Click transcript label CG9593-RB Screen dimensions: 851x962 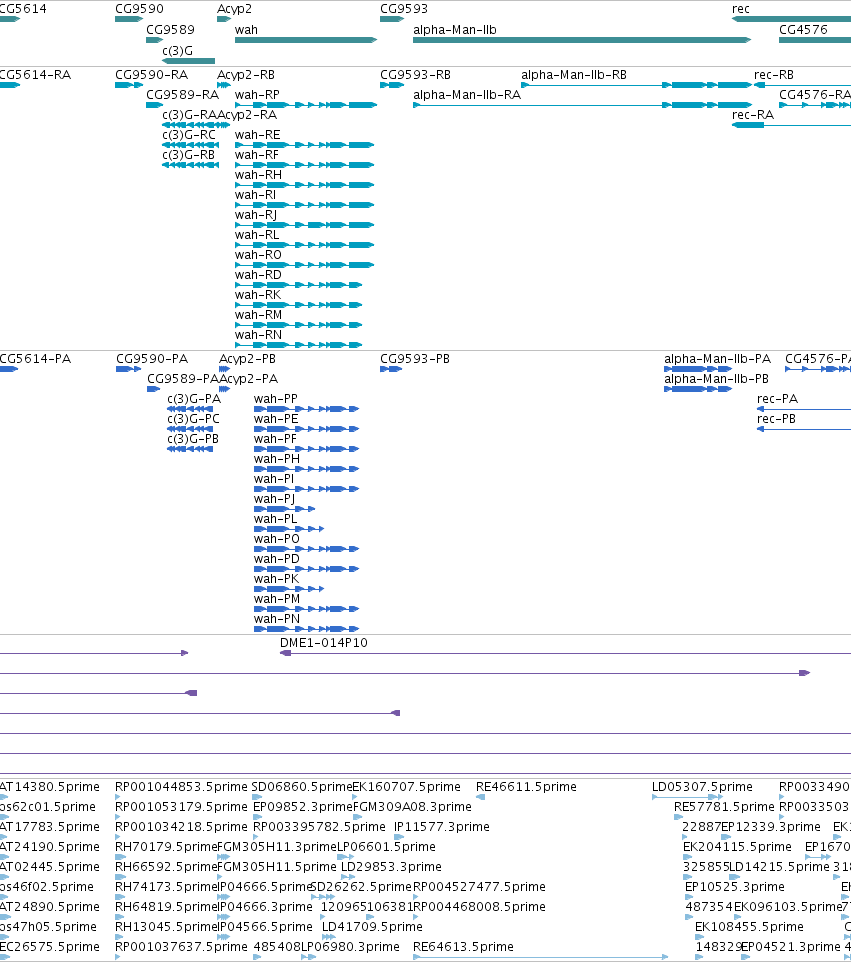pos(415,75)
